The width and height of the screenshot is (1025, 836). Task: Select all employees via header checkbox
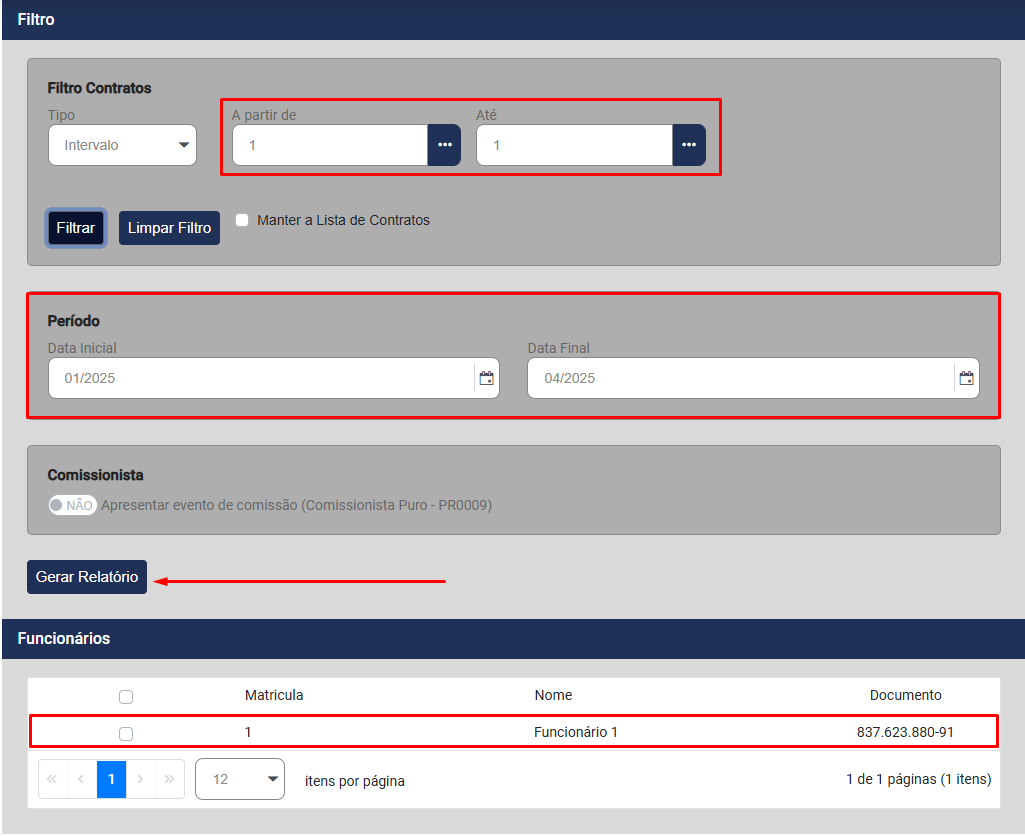coord(126,697)
